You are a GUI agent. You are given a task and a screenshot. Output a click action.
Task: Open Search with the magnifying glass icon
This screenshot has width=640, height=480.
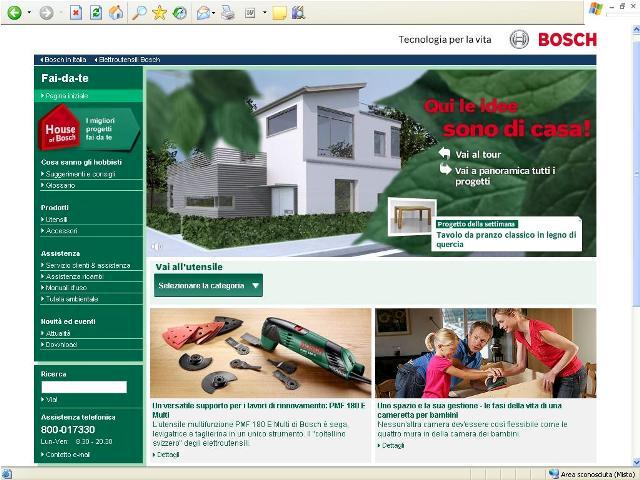click(139, 13)
